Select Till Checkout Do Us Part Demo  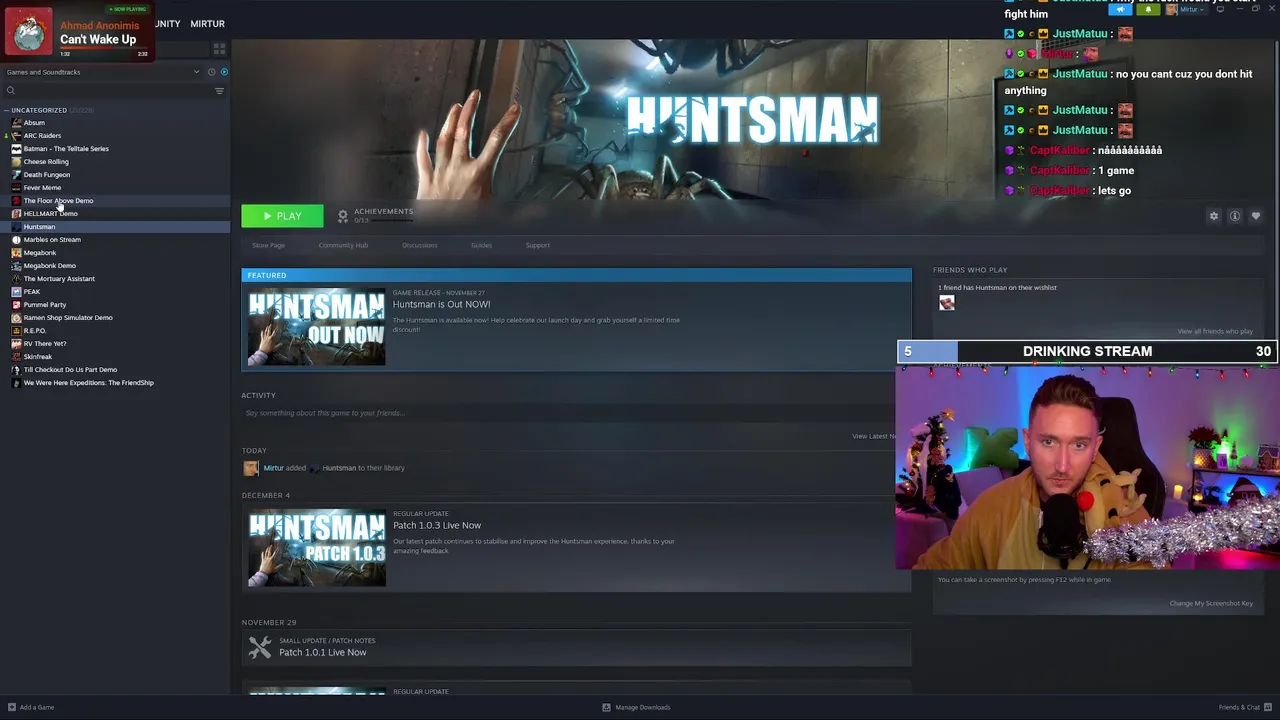click(x=70, y=370)
